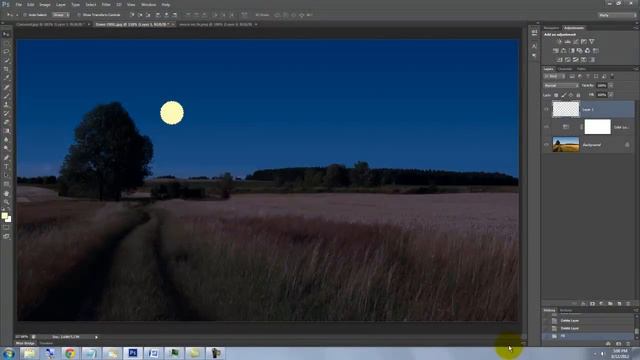
Task: Turn layer filtering on or off
Action: [x=612, y=76]
